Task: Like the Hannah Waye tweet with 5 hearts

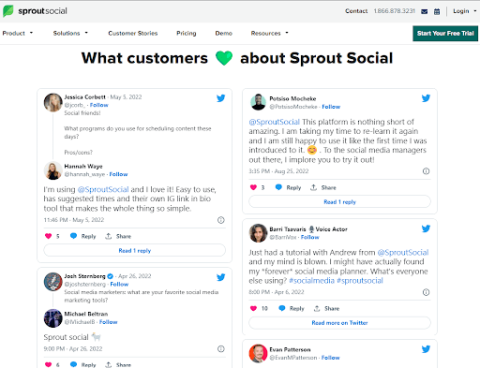Action: (48, 236)
